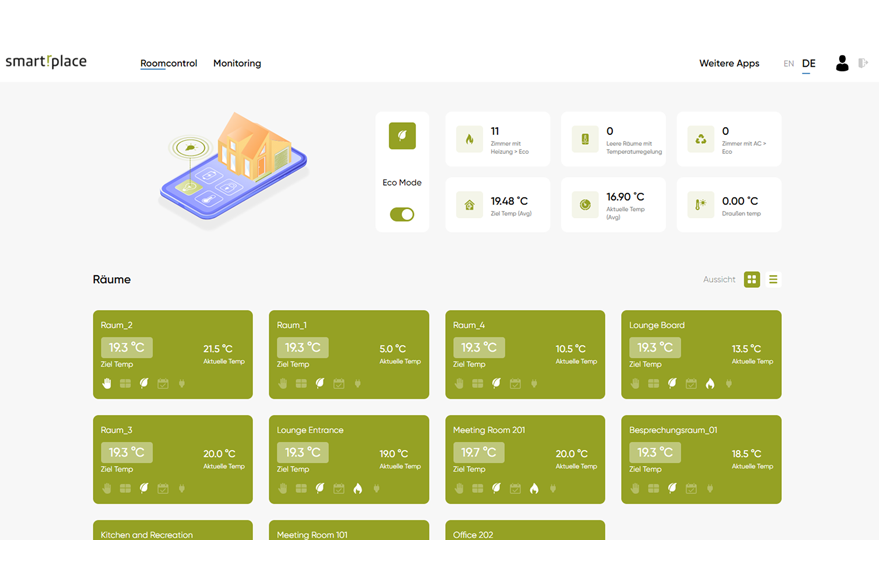Image resolution: width=879 pixels, height=586 pixels.
Task: Select manual hand icon in Raum_2
Action: click(x=107, y=383)
